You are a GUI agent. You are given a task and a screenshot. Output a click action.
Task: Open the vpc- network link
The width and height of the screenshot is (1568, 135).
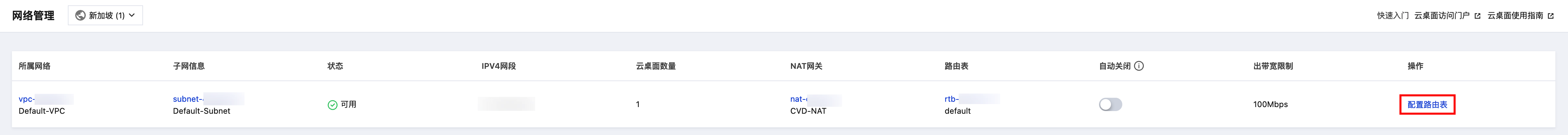tap(27, 99)
